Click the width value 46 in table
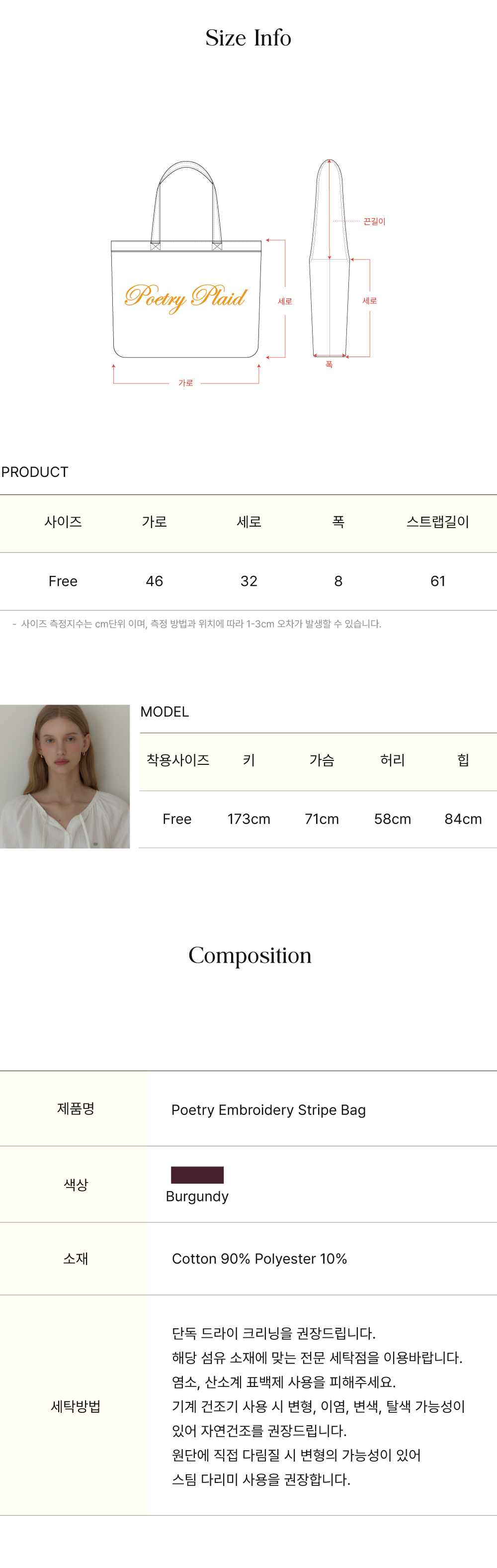The height and width of the screenshot is (1568, 497). pyautogui.click(x=155, y=581)
